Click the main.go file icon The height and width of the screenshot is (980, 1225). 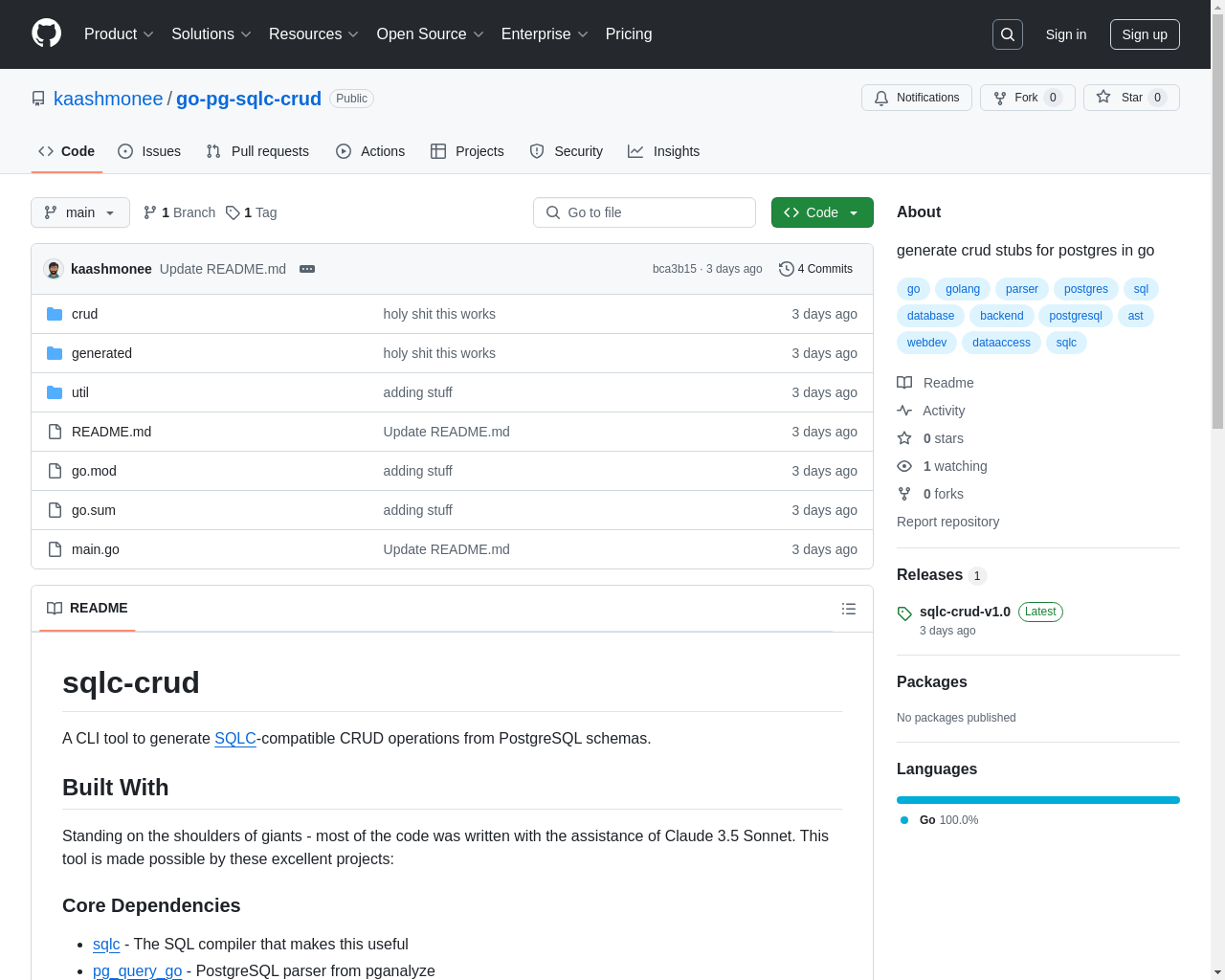[55, 549]
